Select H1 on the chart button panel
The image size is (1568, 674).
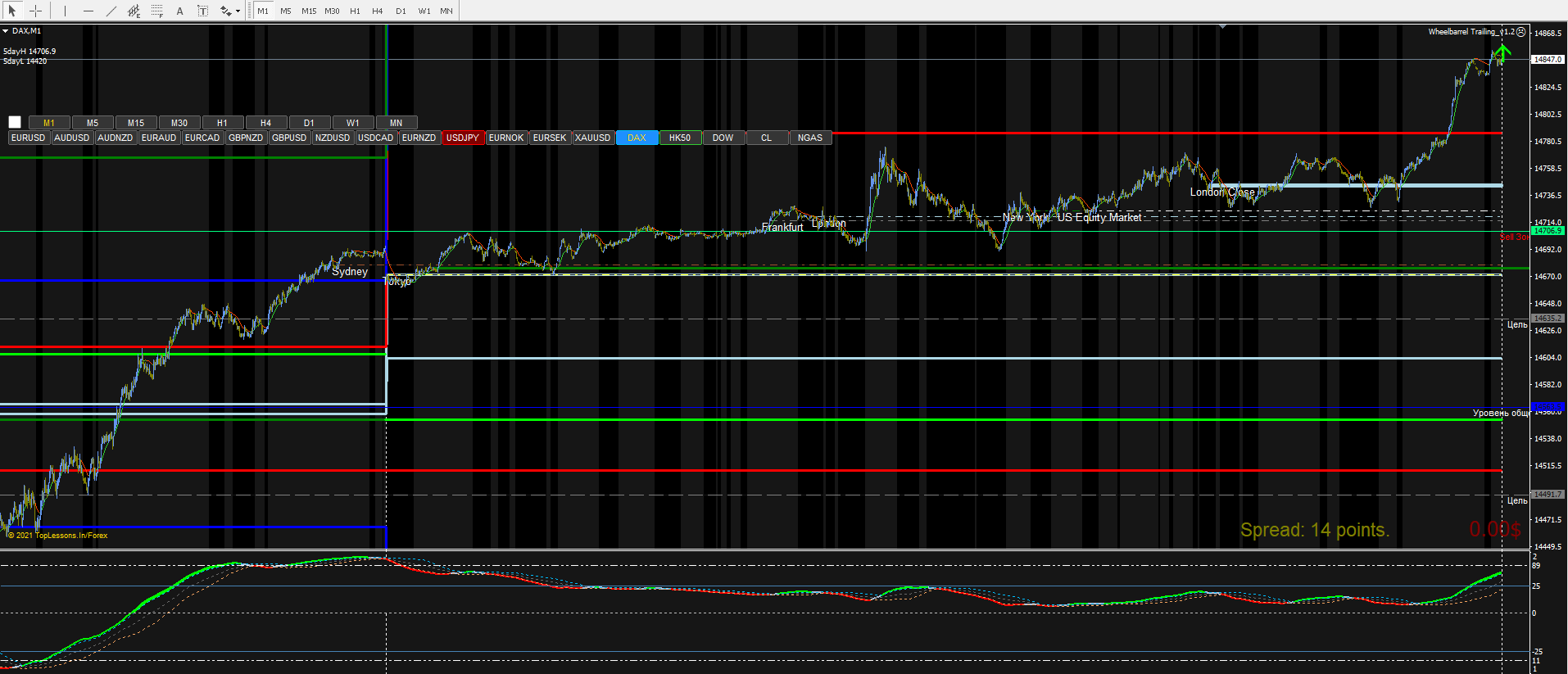pyautogui.click(x=223, y=123)
